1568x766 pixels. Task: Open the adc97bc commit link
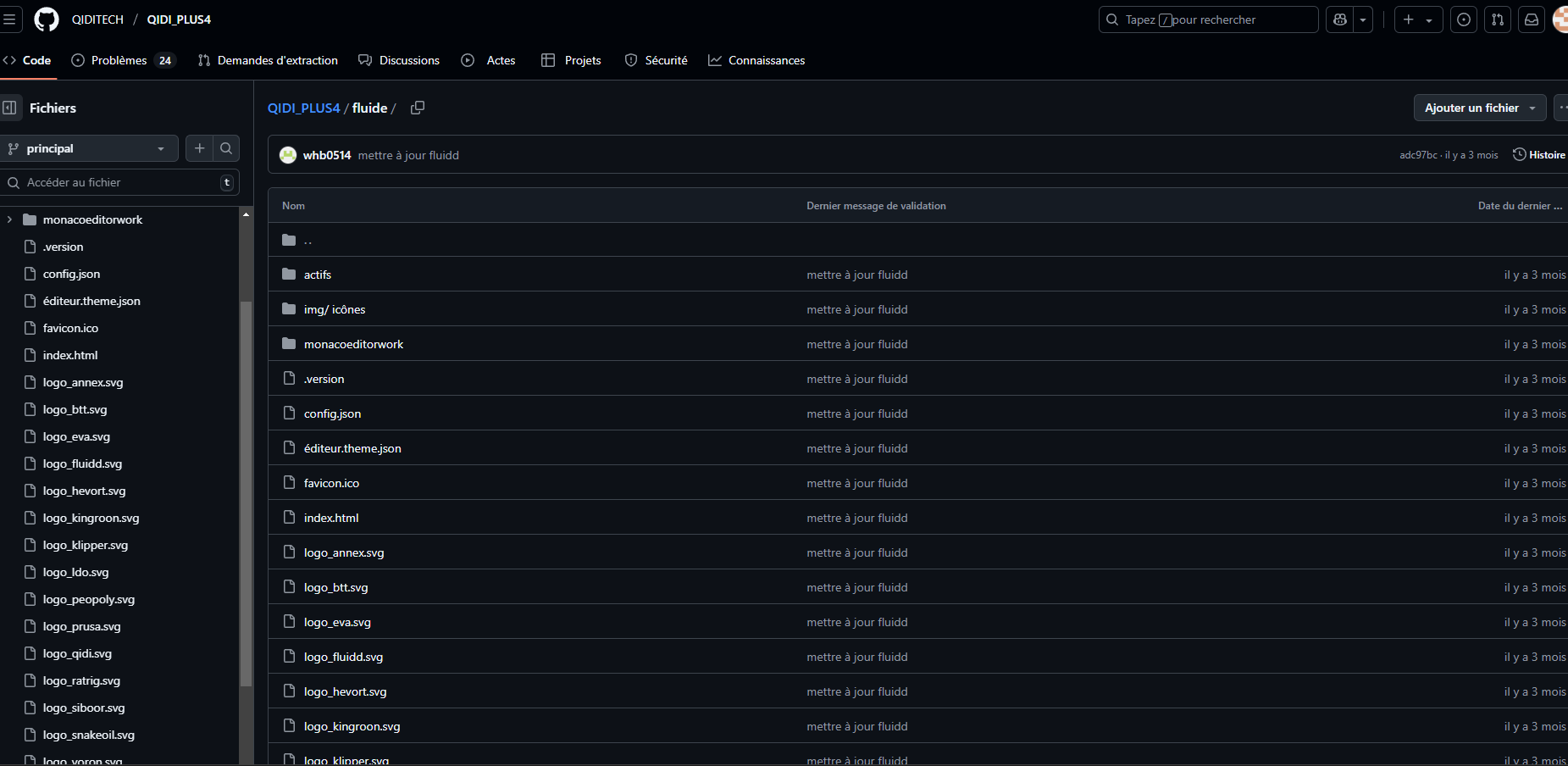(1418, 155)
